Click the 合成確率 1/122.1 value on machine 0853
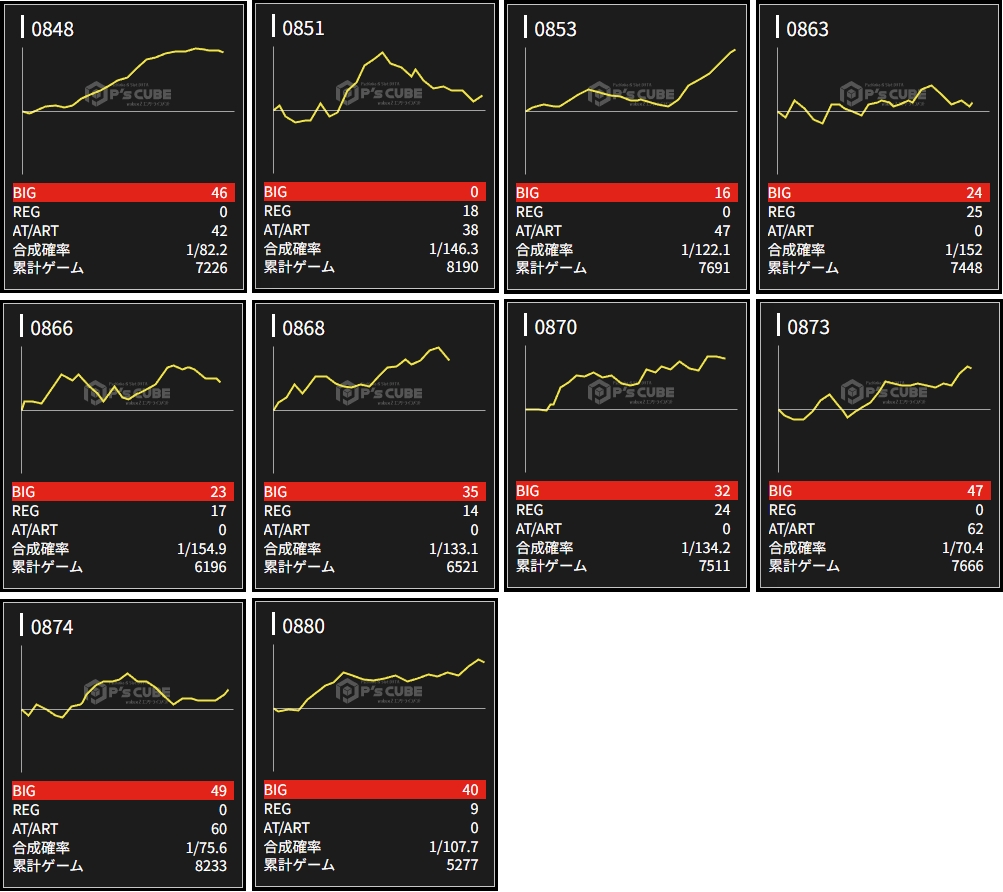The height and width of the screenshot is (892, 1003). pyautogui.click(x=705, y=249)
